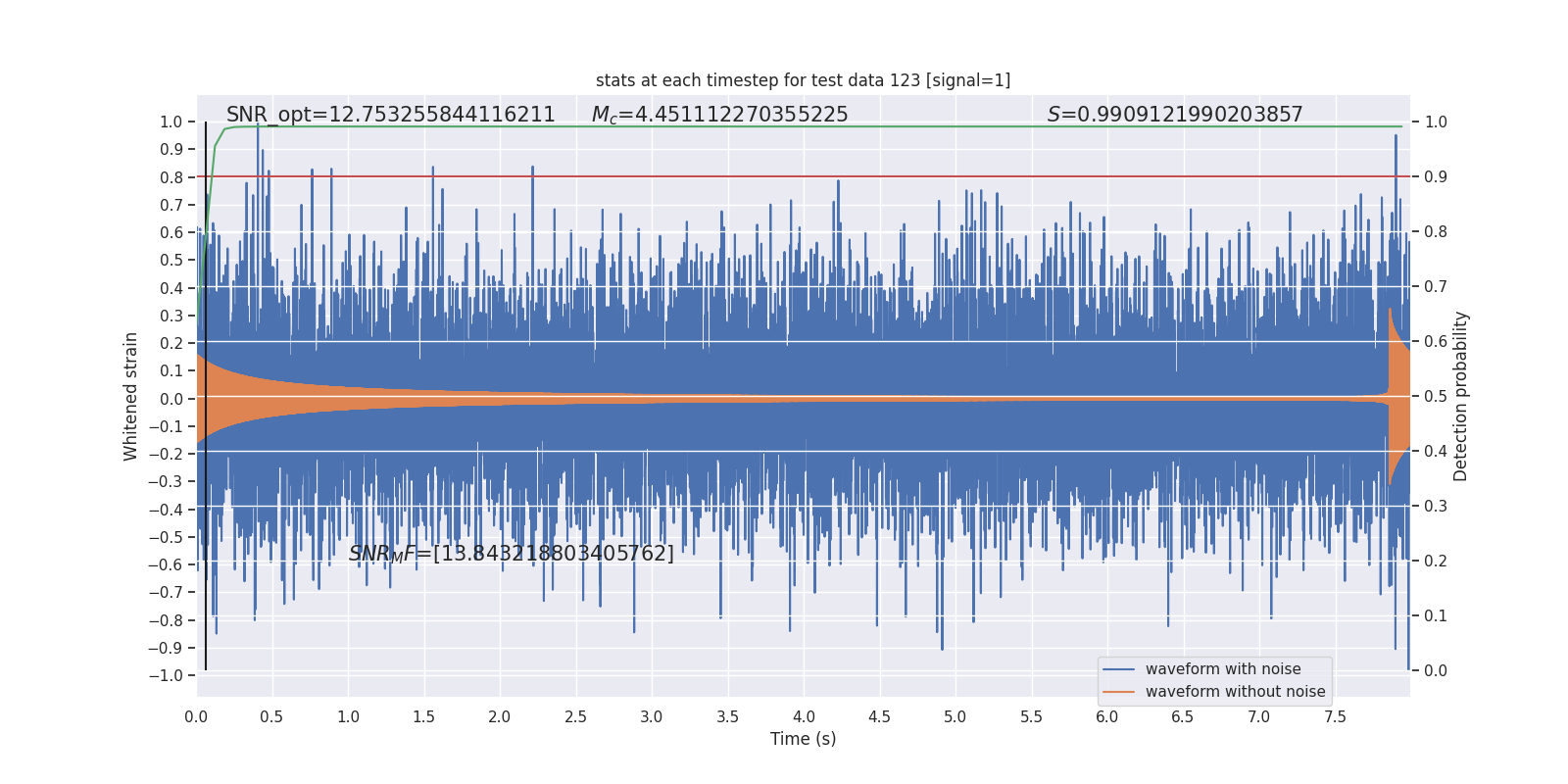Click the red threshold line at 0.9 probability
Viewport: 1568px width, 784px height.
tap(804, 176)
